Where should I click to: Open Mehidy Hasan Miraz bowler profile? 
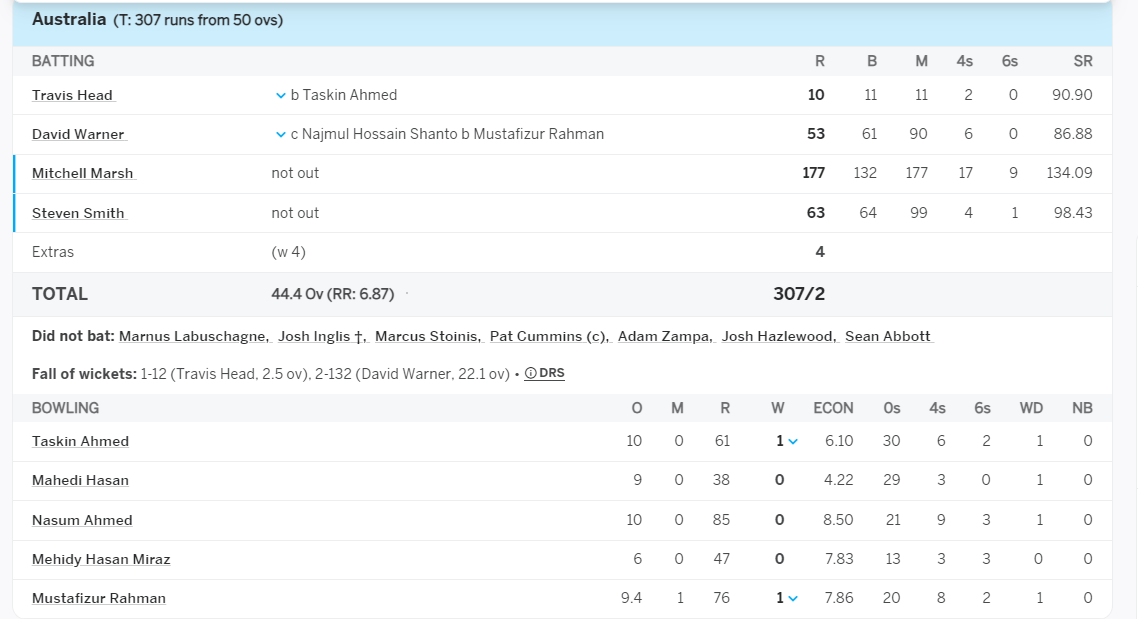point(101,559)
